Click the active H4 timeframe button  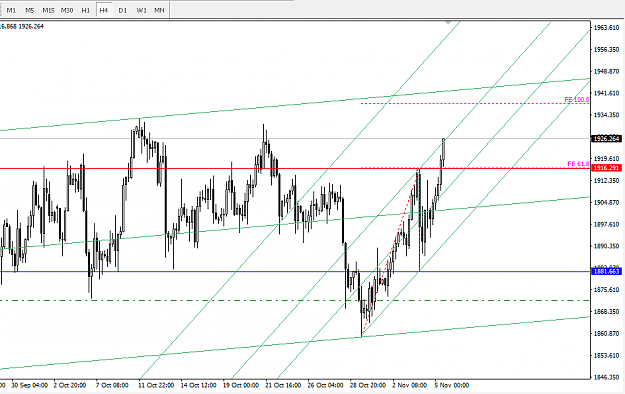coord(104,10)
